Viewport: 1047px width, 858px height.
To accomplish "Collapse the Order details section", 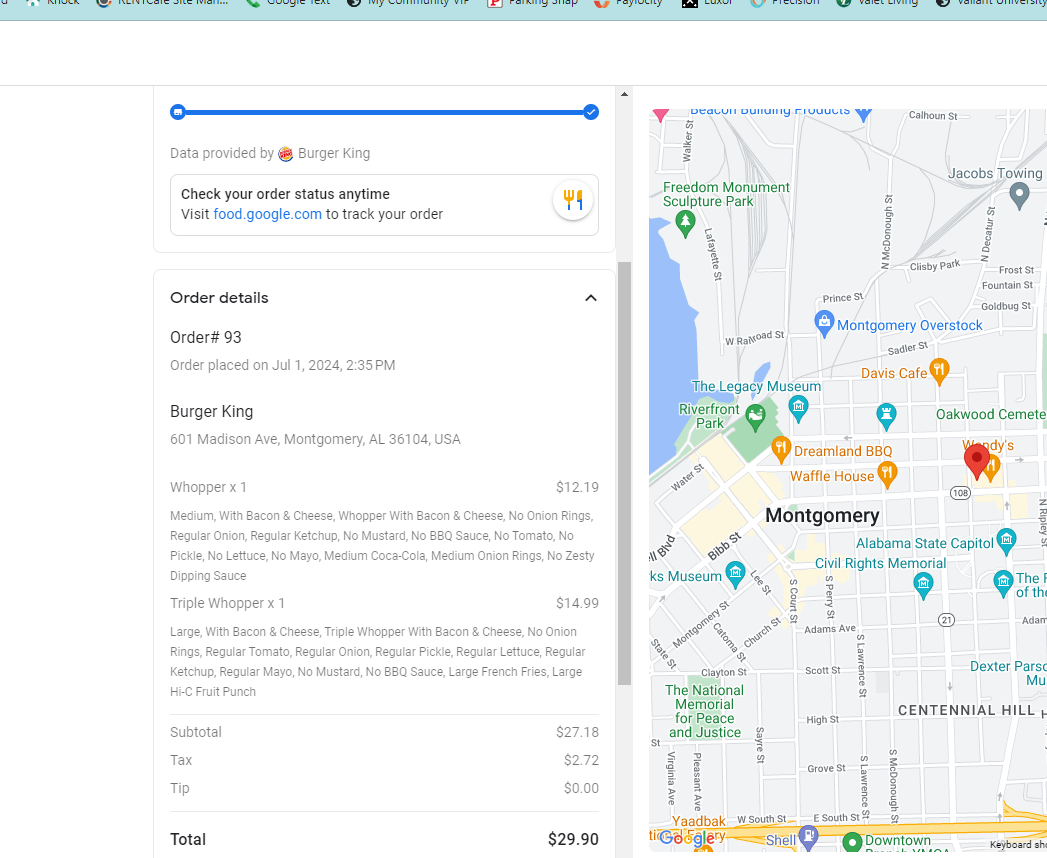I will pos(590,298).
